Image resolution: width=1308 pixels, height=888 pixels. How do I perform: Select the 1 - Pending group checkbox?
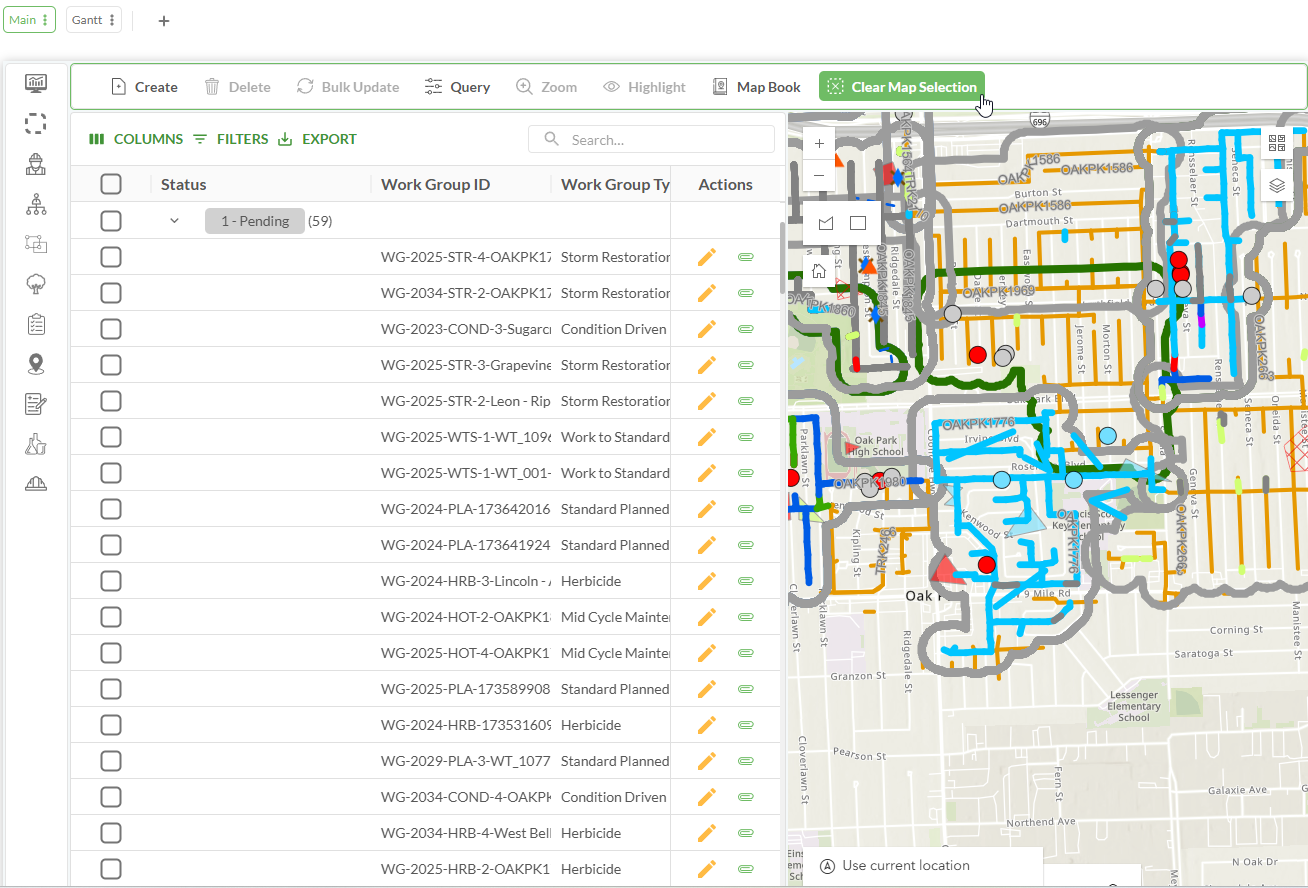coord(111,221)
